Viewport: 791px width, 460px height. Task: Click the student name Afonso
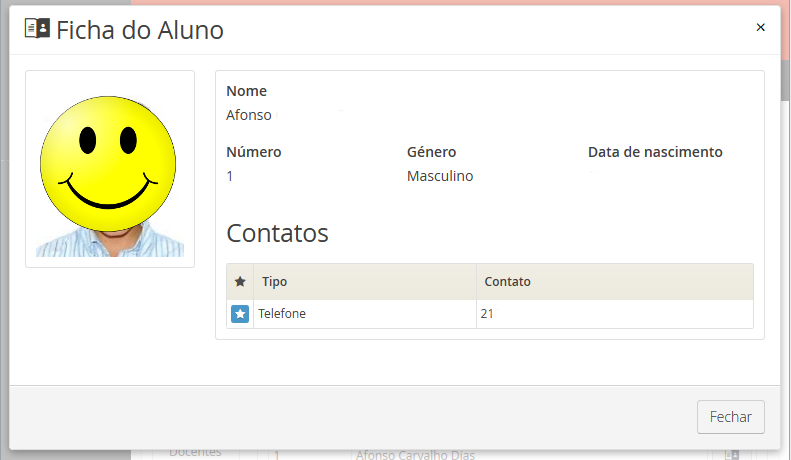249,115
